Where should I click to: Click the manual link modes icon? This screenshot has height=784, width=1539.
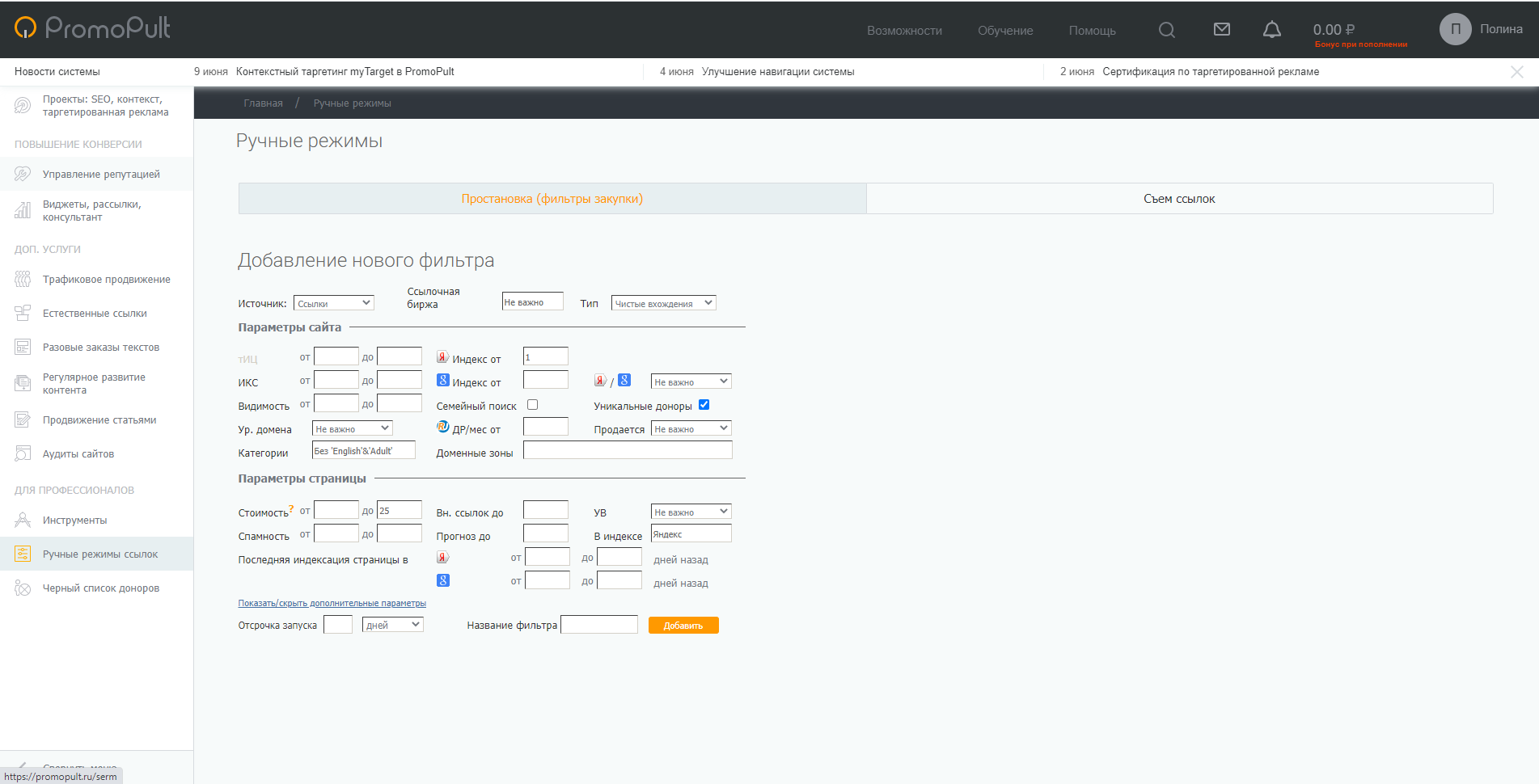point(23,554)
